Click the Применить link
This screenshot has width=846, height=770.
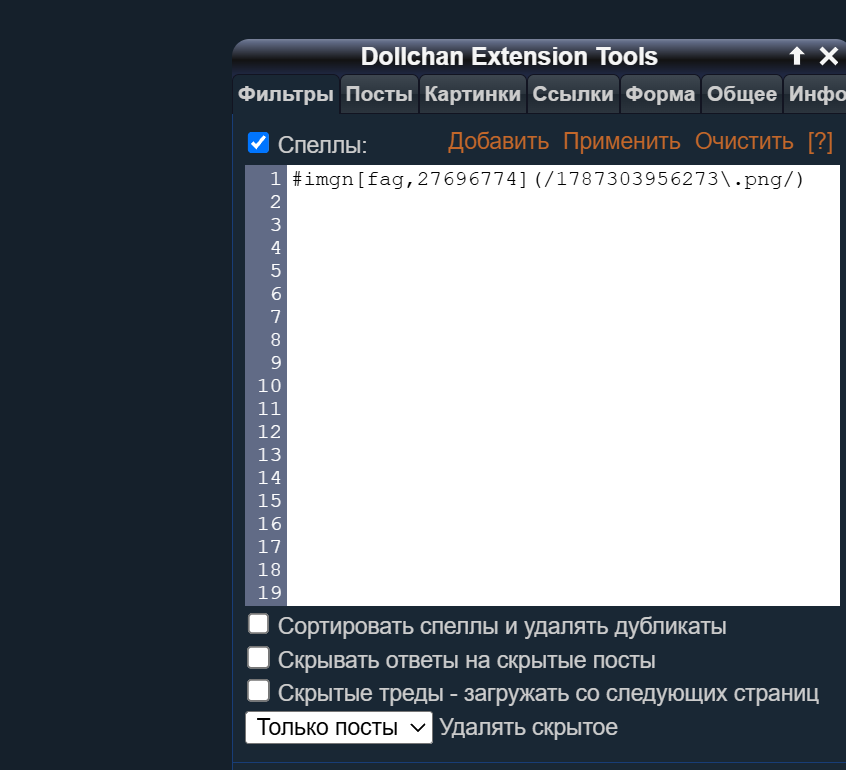click(622, 141)
